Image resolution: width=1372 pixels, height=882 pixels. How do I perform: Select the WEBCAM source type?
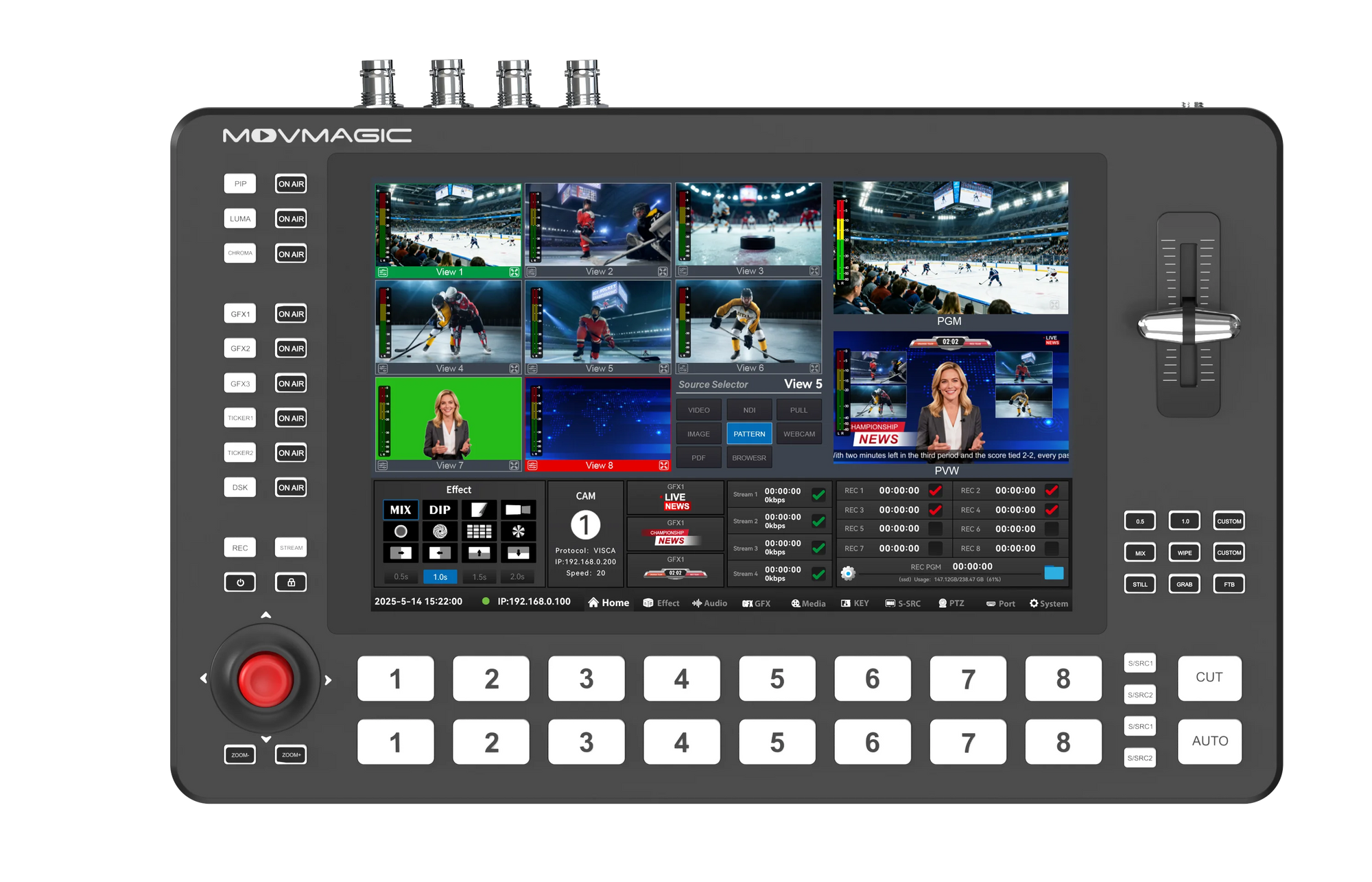[799, 434]
